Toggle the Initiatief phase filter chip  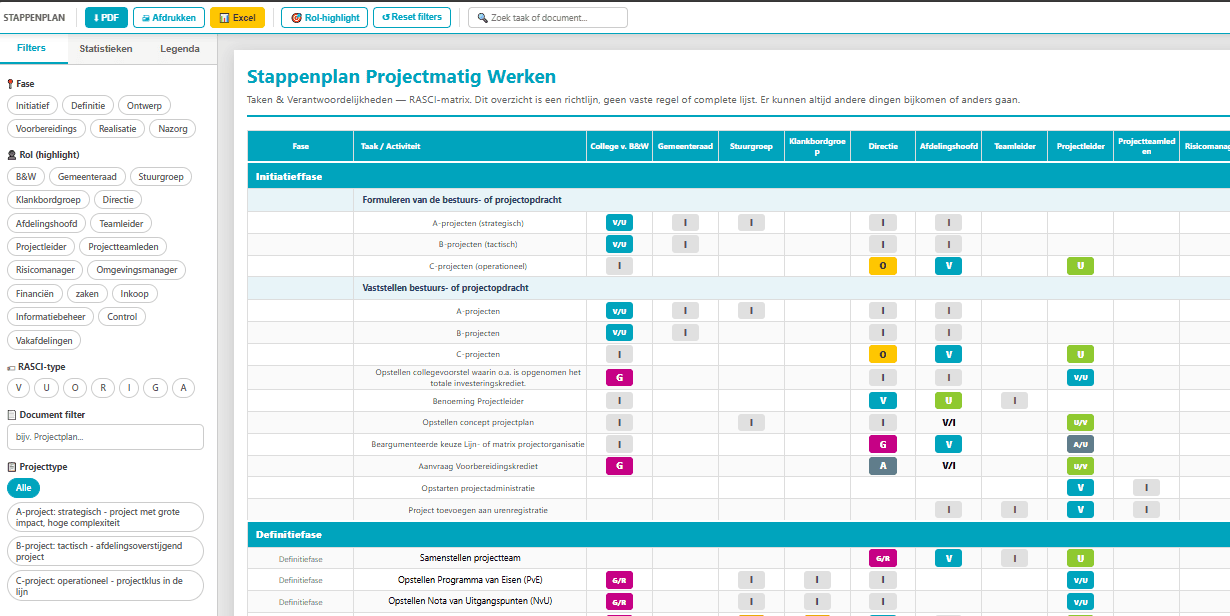point(33,105)
